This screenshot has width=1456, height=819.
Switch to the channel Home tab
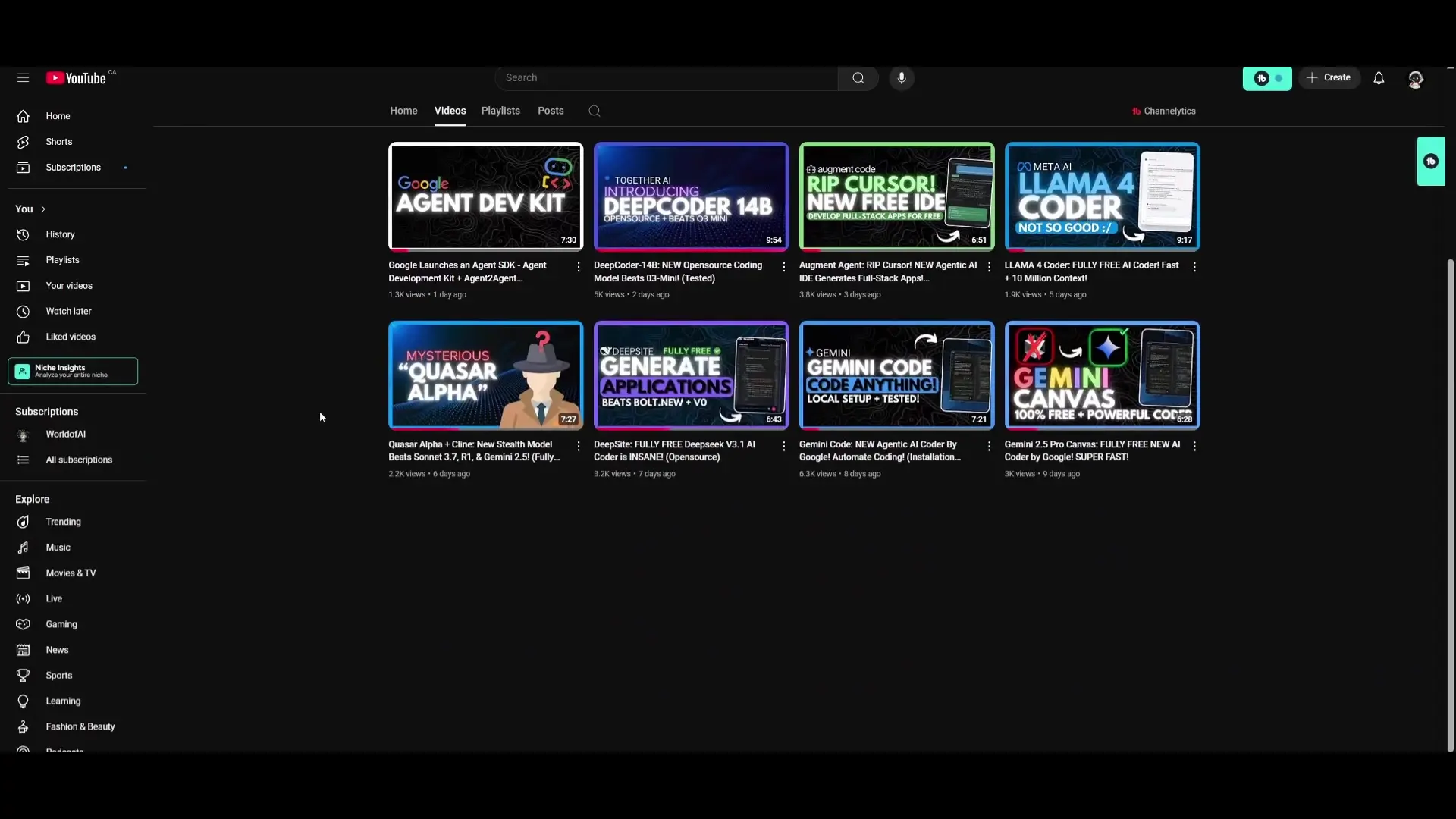[x=403, y=111]
